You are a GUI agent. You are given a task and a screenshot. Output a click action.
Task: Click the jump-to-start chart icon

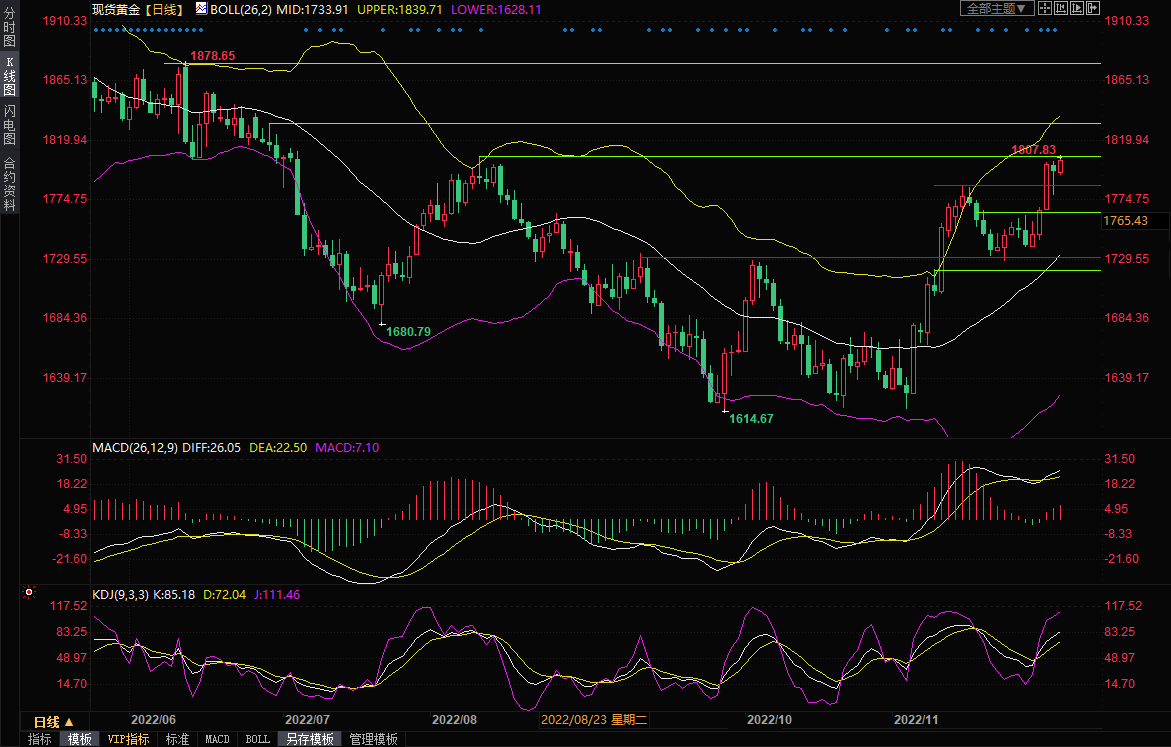pyautogui.click(x=1062, y=8)
